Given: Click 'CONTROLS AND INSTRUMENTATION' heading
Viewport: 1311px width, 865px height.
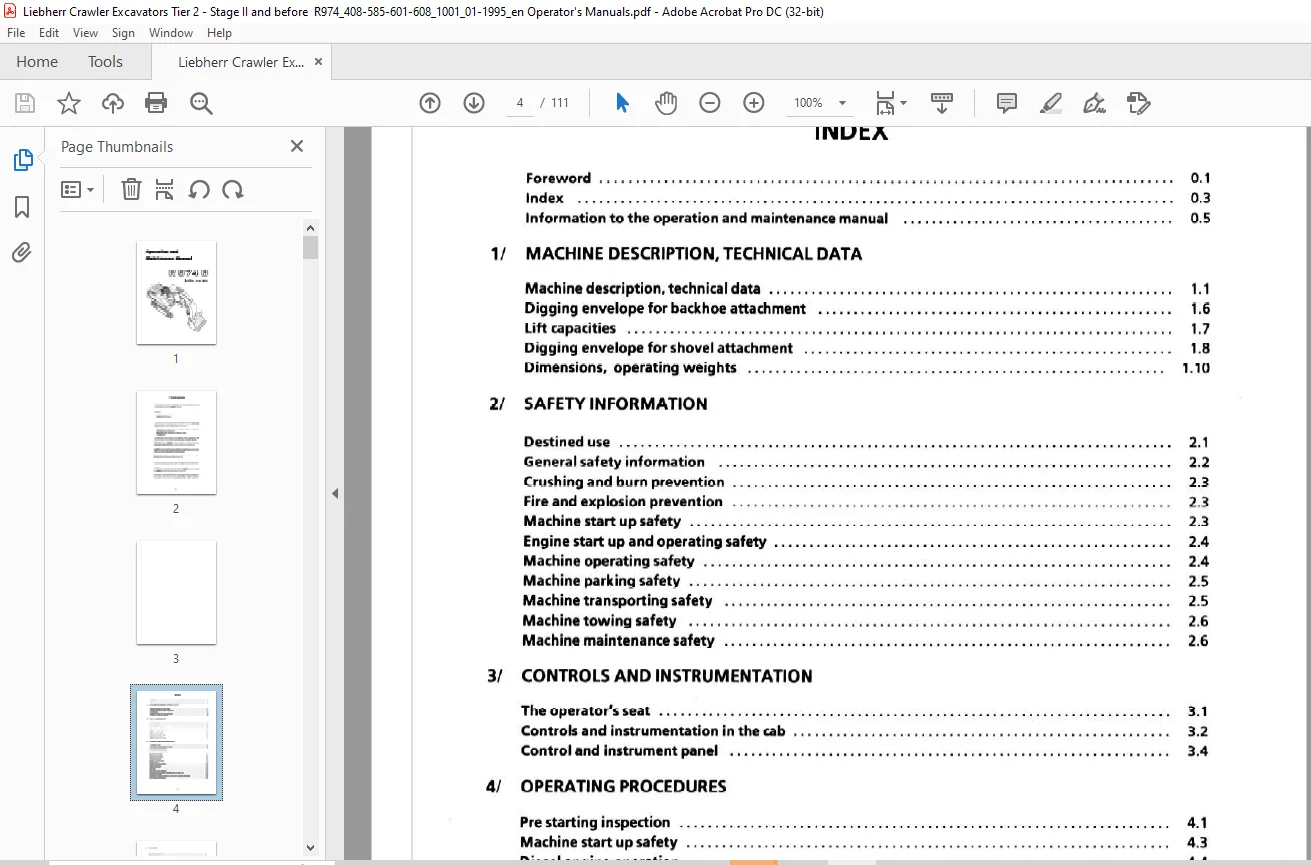Looking at the screenshot, I should pyautogui.click(x=666, y=676).
